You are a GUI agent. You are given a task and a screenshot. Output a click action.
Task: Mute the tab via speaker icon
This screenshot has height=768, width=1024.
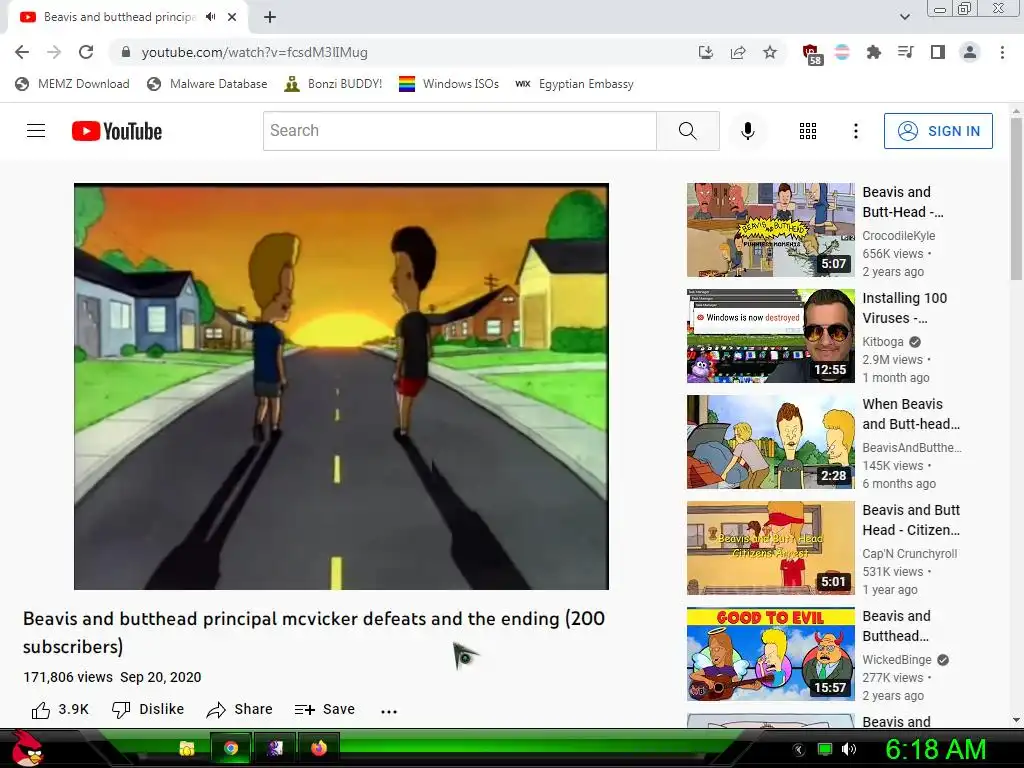(210, 17)
